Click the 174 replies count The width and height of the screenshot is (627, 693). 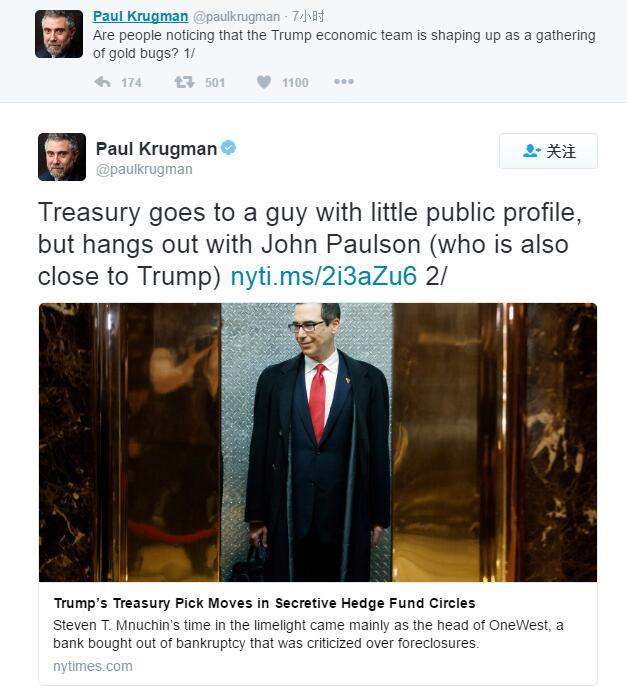click(x=131, y=83)
